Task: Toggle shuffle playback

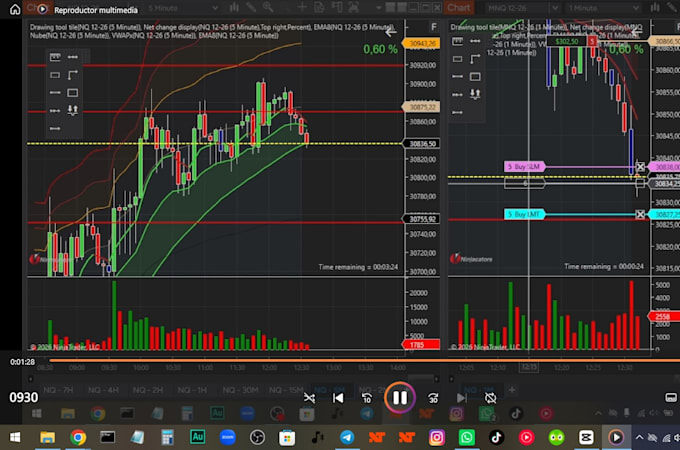Action: point(309,398)
